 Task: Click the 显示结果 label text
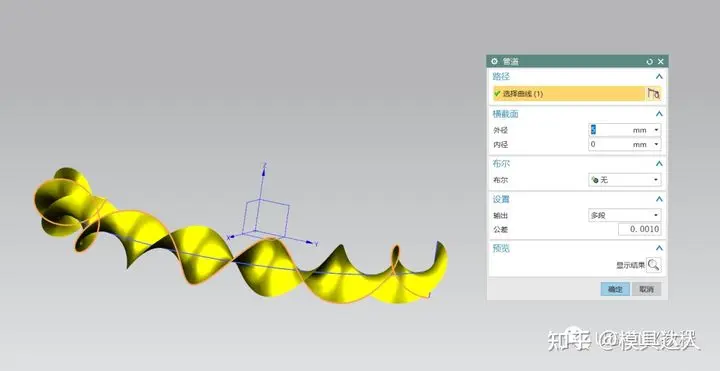coord(630,265)
